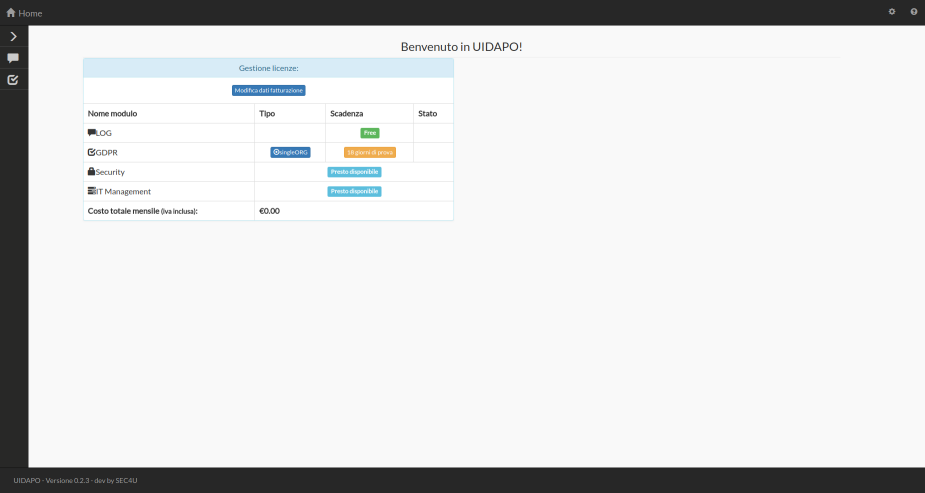Screen dimensions: 925x493
Task: Click Presto disponibile badge for IT Management
Action: click(x=355, y=192)
